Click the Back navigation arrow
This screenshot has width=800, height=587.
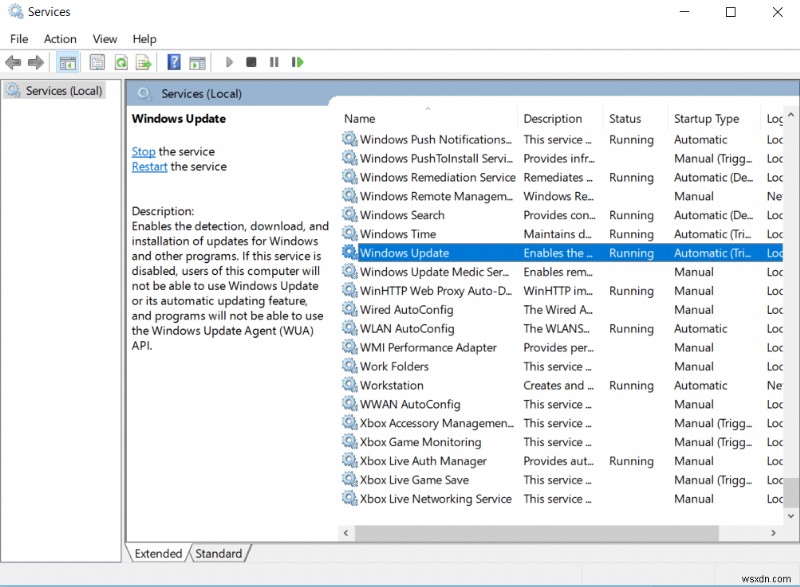pos(13,62)
